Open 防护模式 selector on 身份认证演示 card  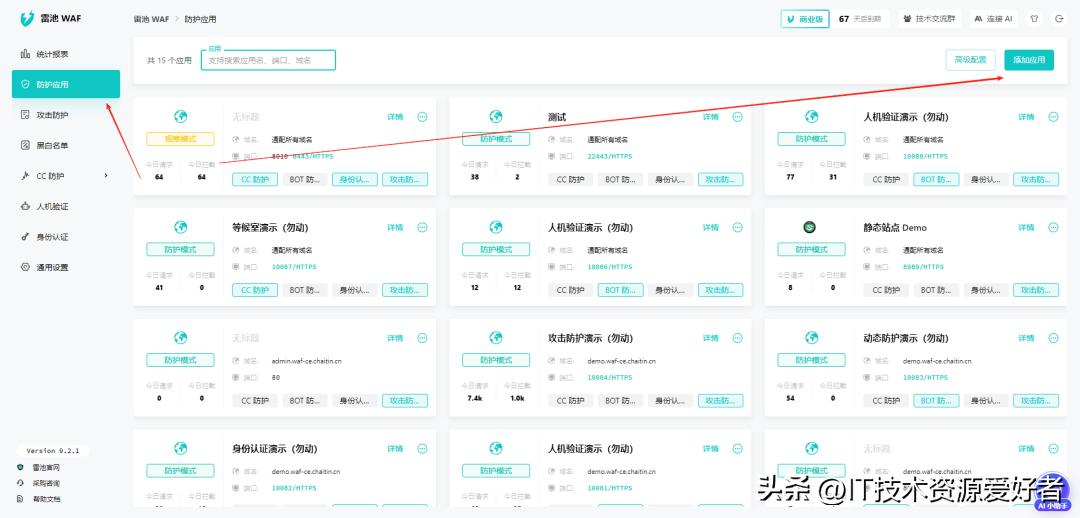[x=180, y=470]
